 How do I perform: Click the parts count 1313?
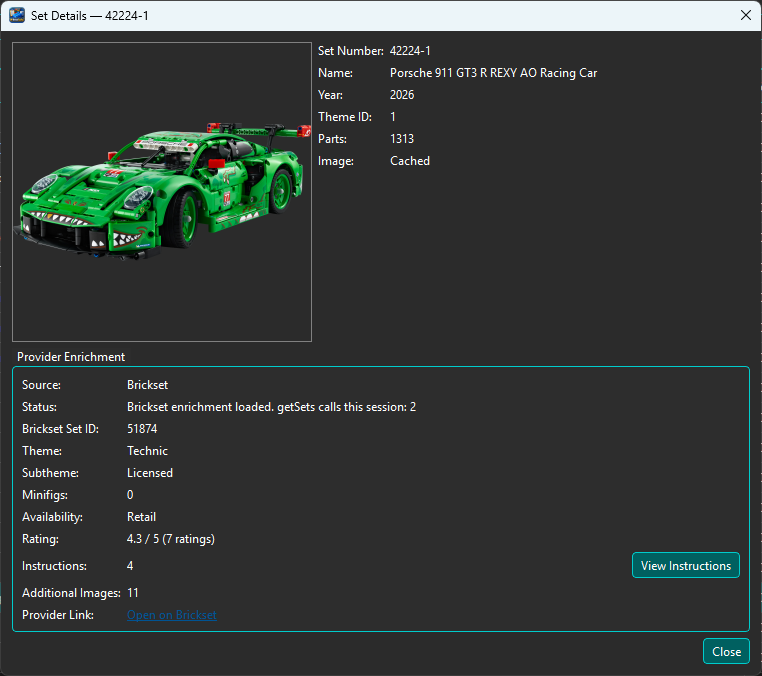coord(402,139)
